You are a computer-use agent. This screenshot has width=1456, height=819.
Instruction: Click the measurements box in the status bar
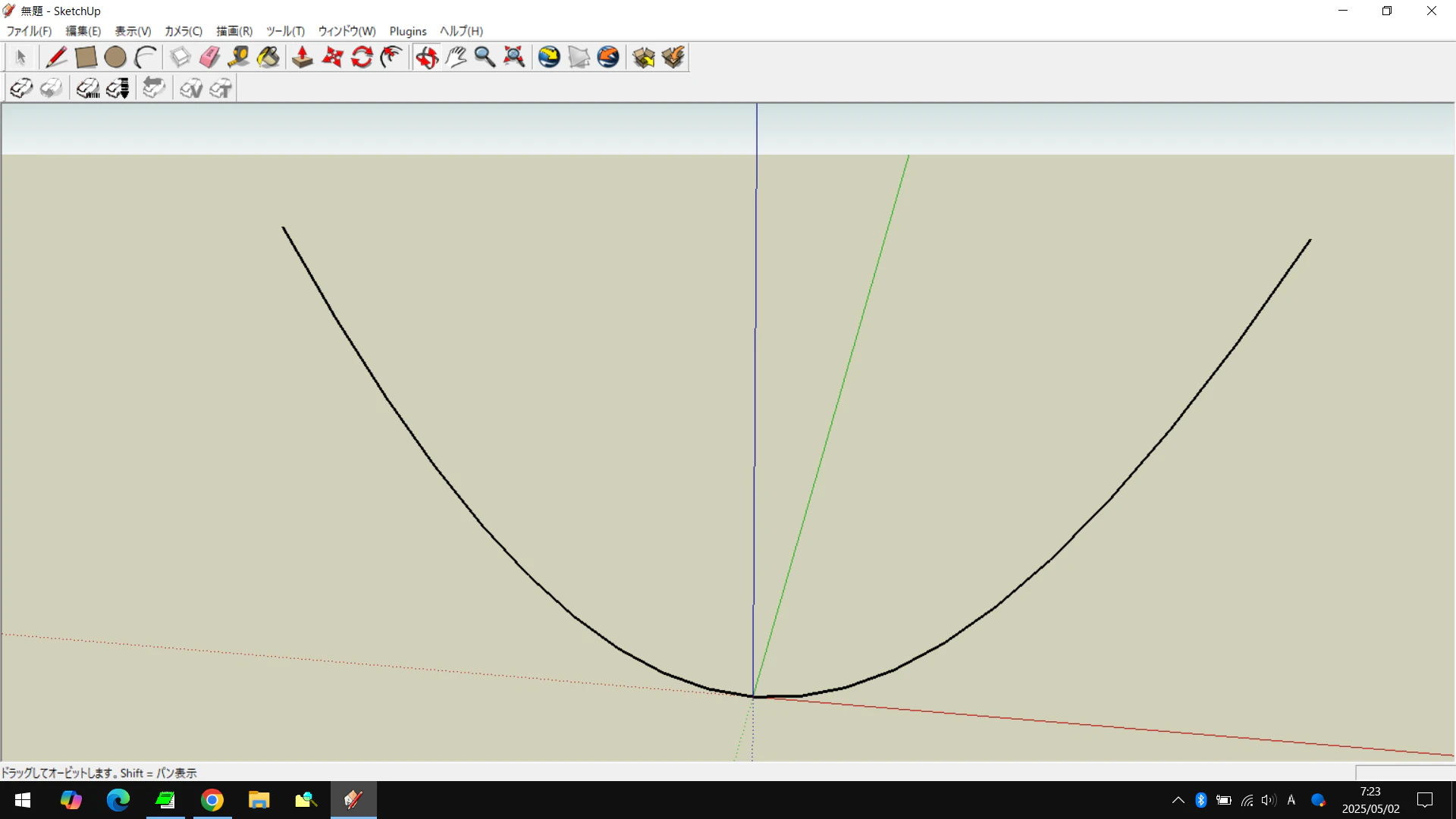(1404, 772)
